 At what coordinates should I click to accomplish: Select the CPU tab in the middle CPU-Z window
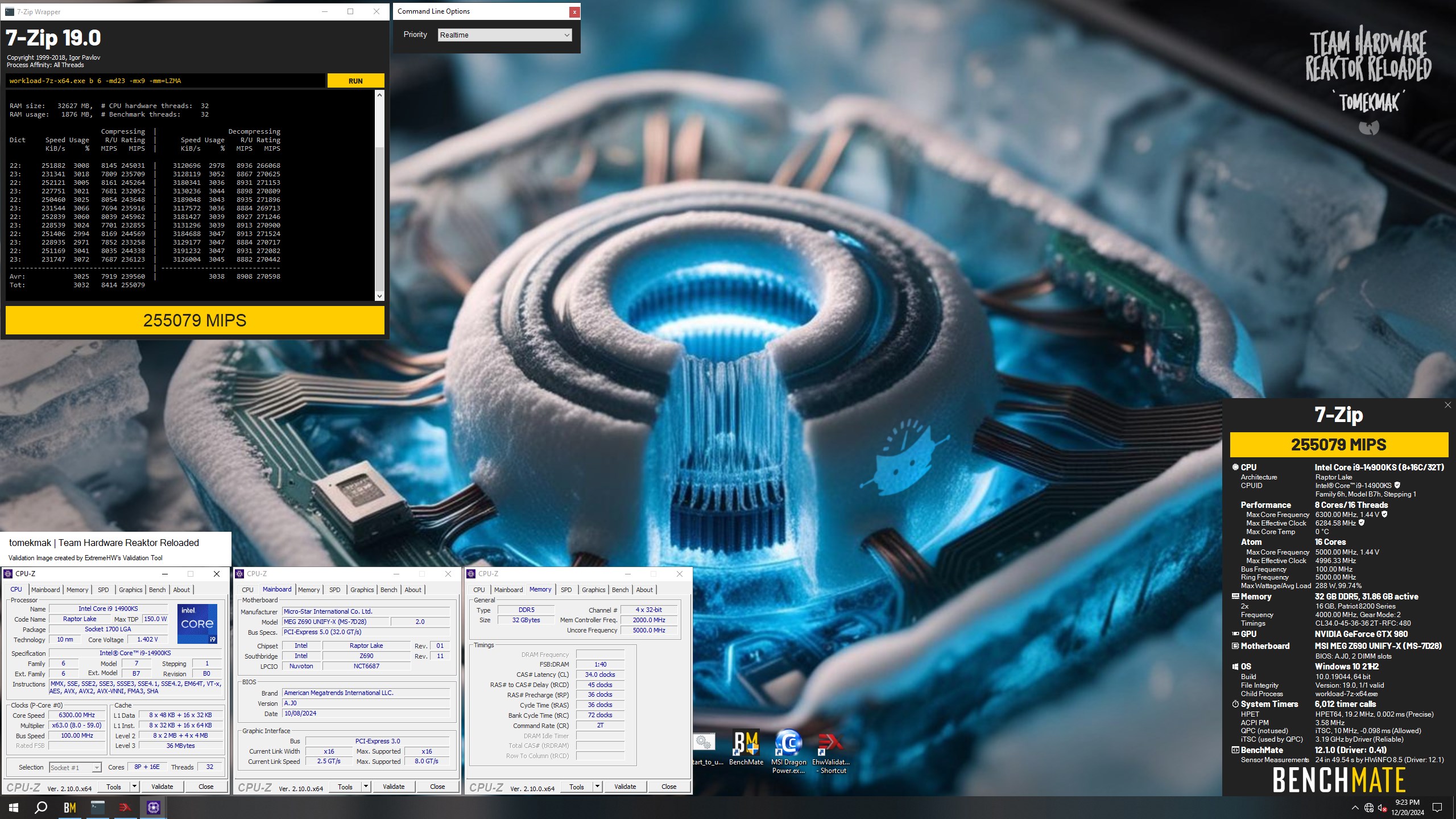(x=247, y=590)
